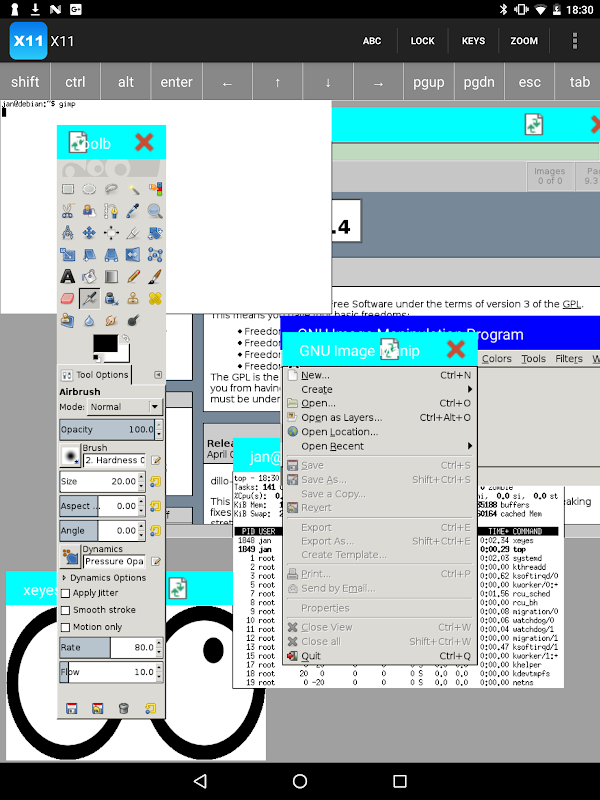Enable the Motion only checkbox
Viewport: 600px width, 800px height.
pos(65,627)
